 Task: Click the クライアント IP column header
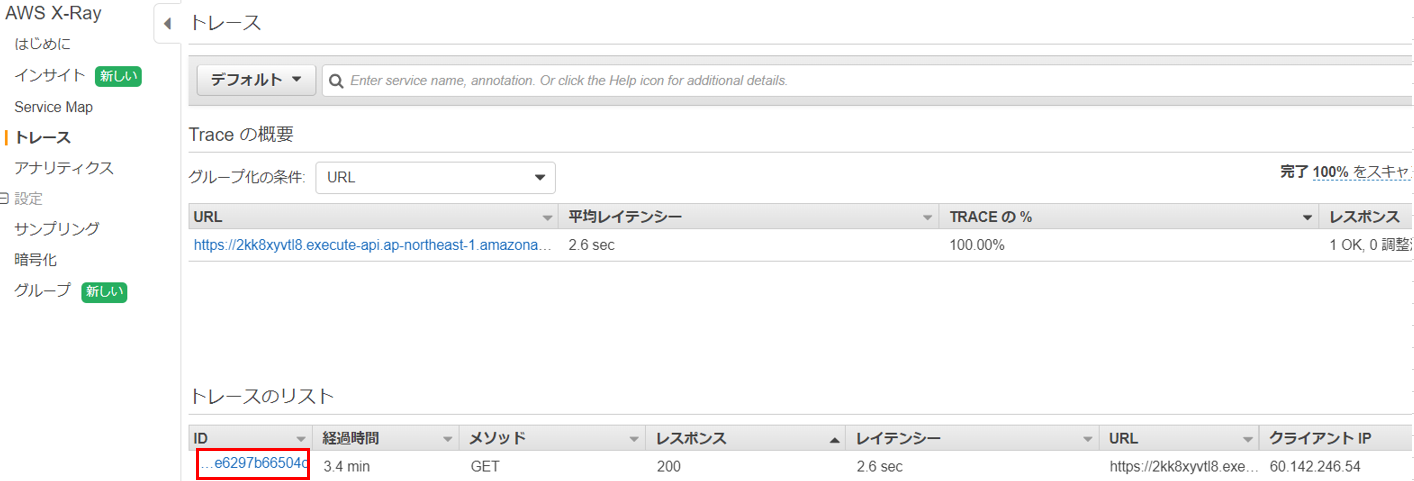coord(1337,438)
